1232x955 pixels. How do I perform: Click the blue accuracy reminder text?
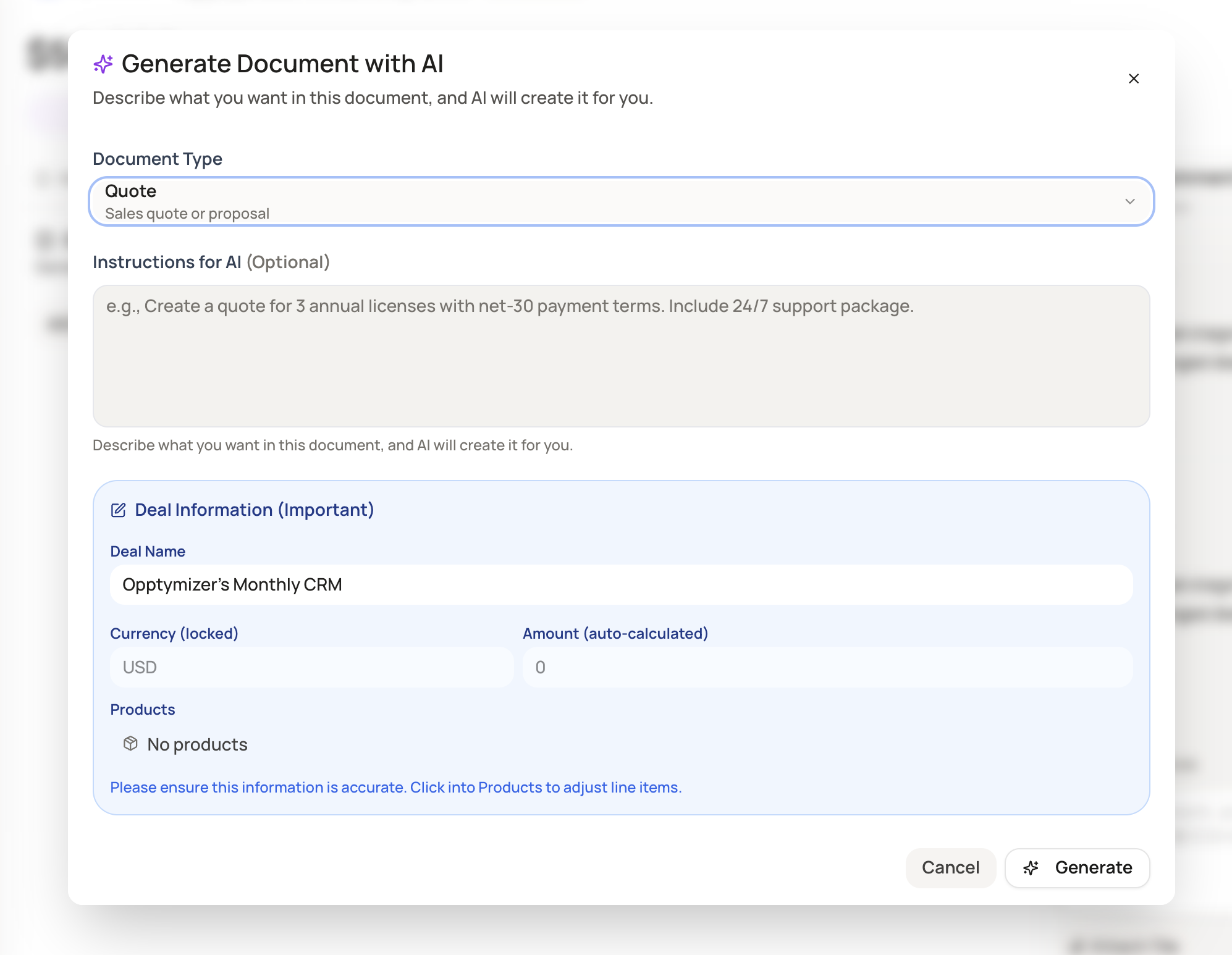point(395,788)
